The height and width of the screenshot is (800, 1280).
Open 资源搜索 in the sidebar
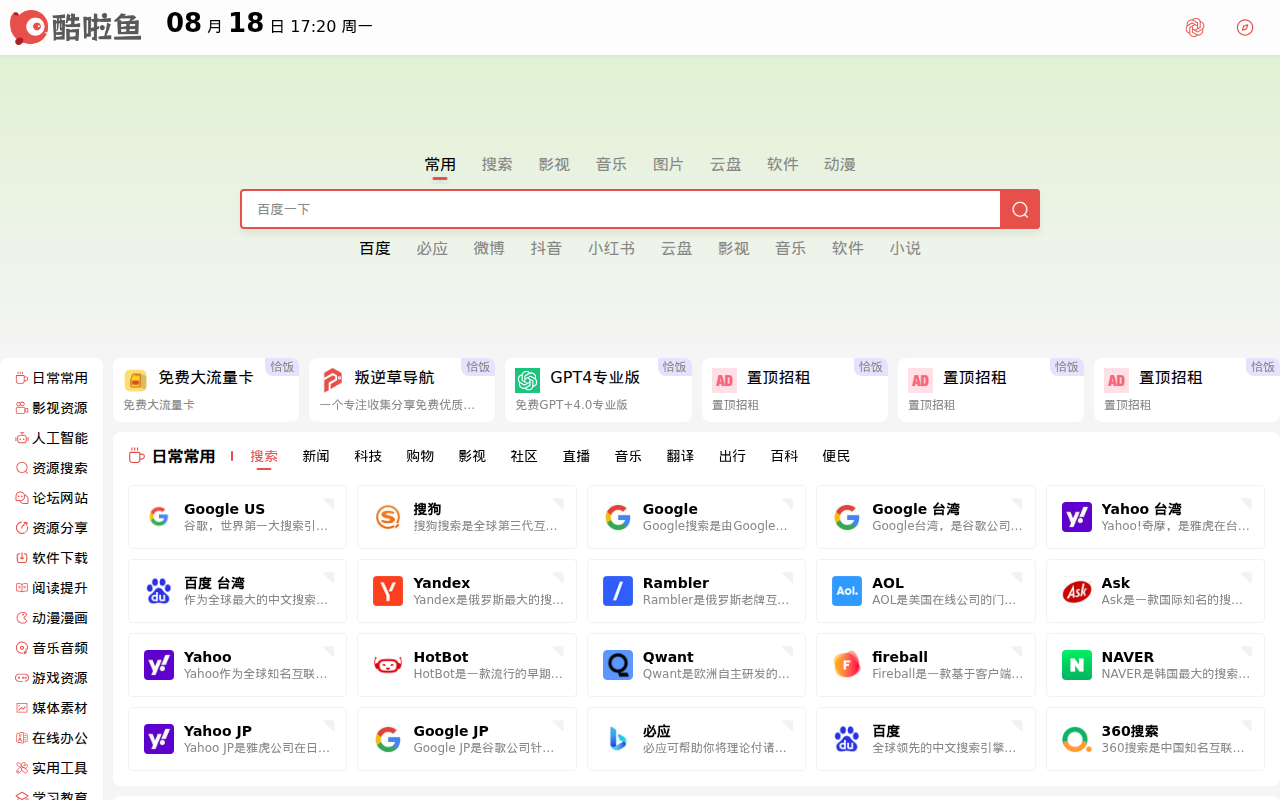52,468
